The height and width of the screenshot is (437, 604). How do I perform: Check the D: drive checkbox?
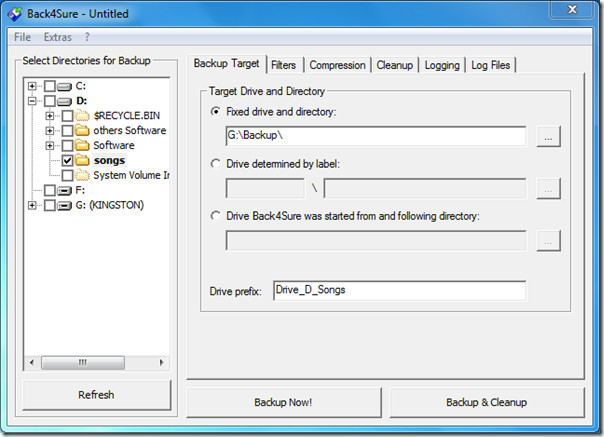coord(50,101)
